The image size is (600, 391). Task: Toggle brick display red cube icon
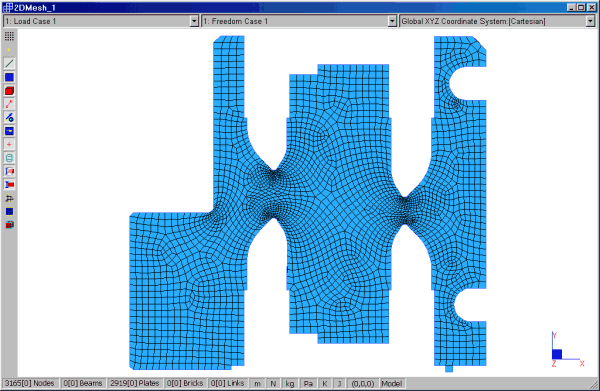[9, 91]
